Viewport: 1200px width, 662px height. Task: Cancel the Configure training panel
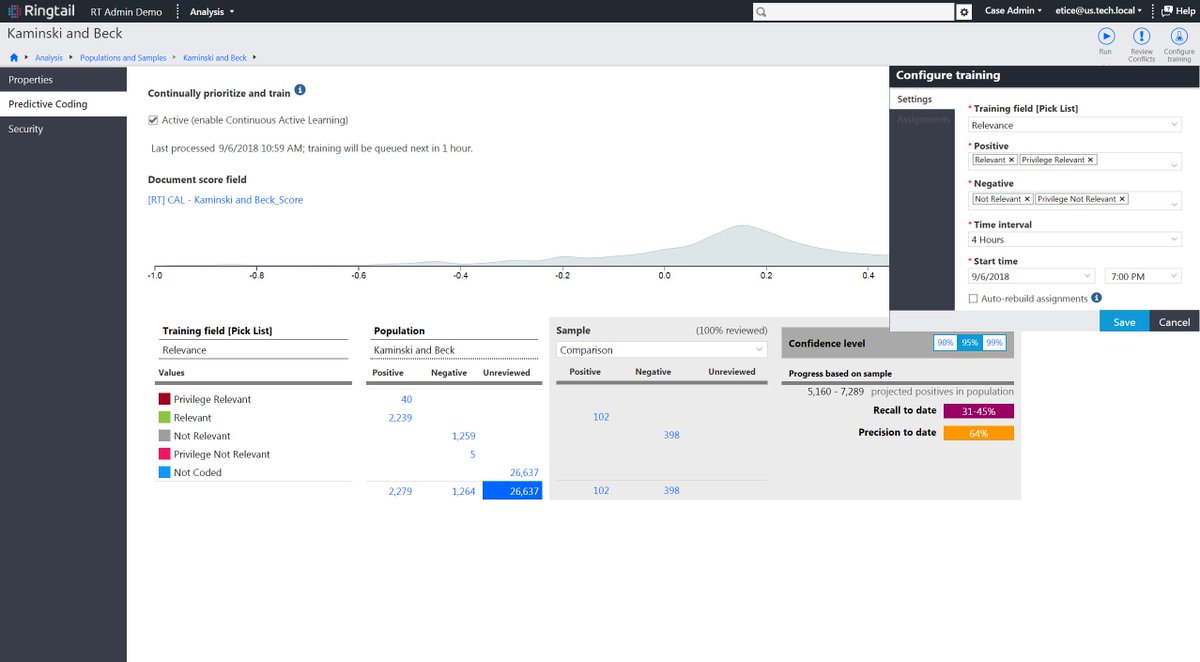pos(1174,322)
